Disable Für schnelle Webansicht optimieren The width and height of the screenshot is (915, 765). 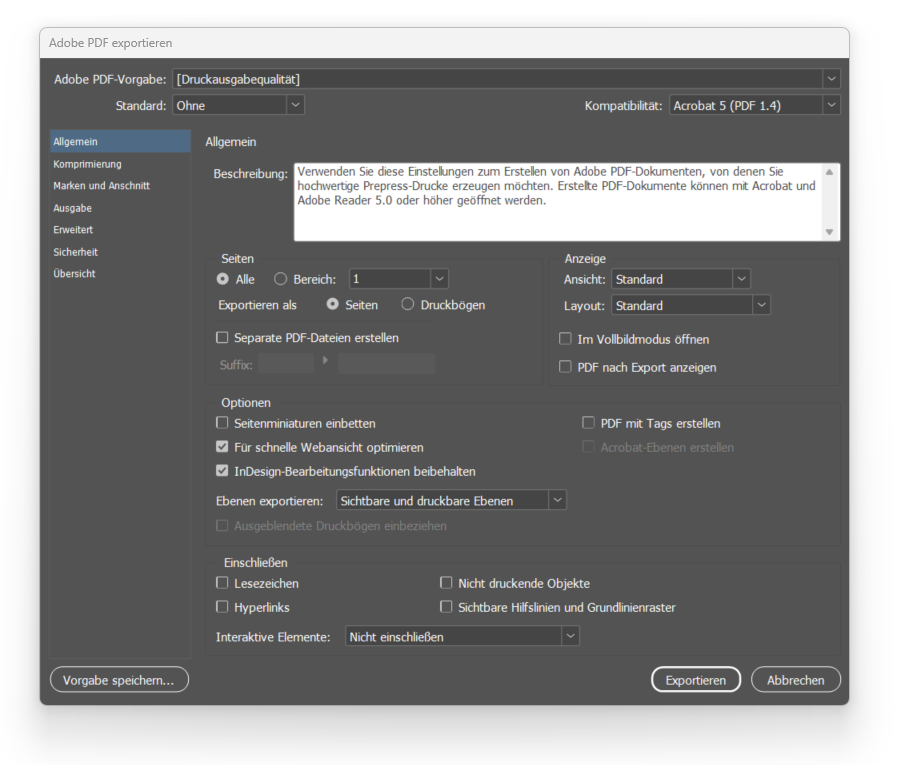point(222,447)
